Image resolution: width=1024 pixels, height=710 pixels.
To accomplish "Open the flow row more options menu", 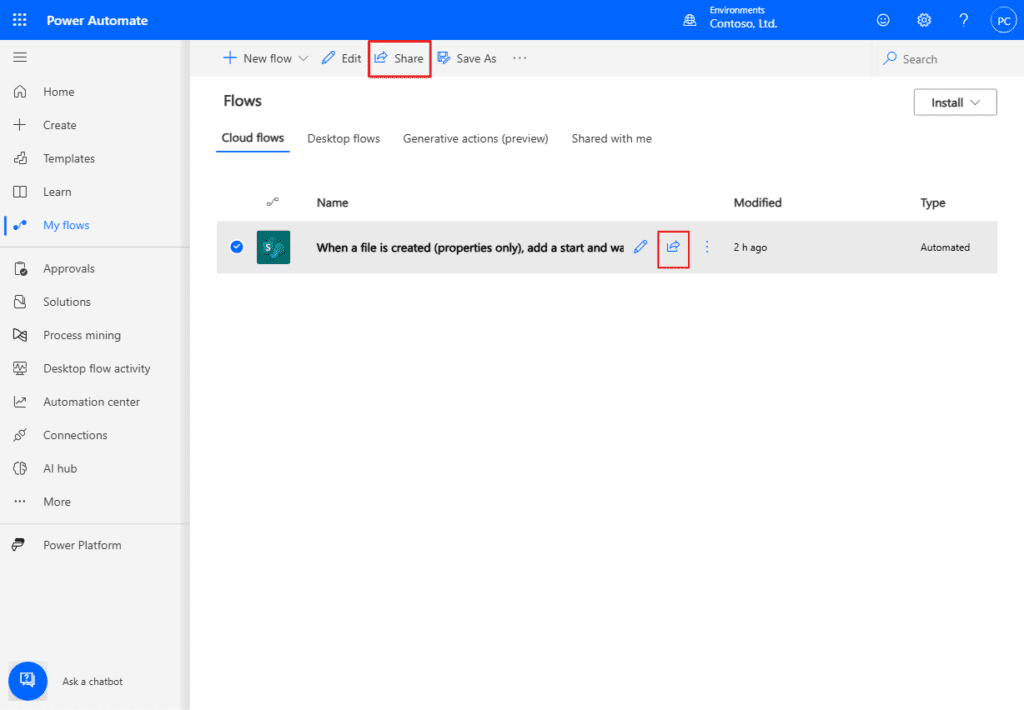I will click(x=707, y=247).
